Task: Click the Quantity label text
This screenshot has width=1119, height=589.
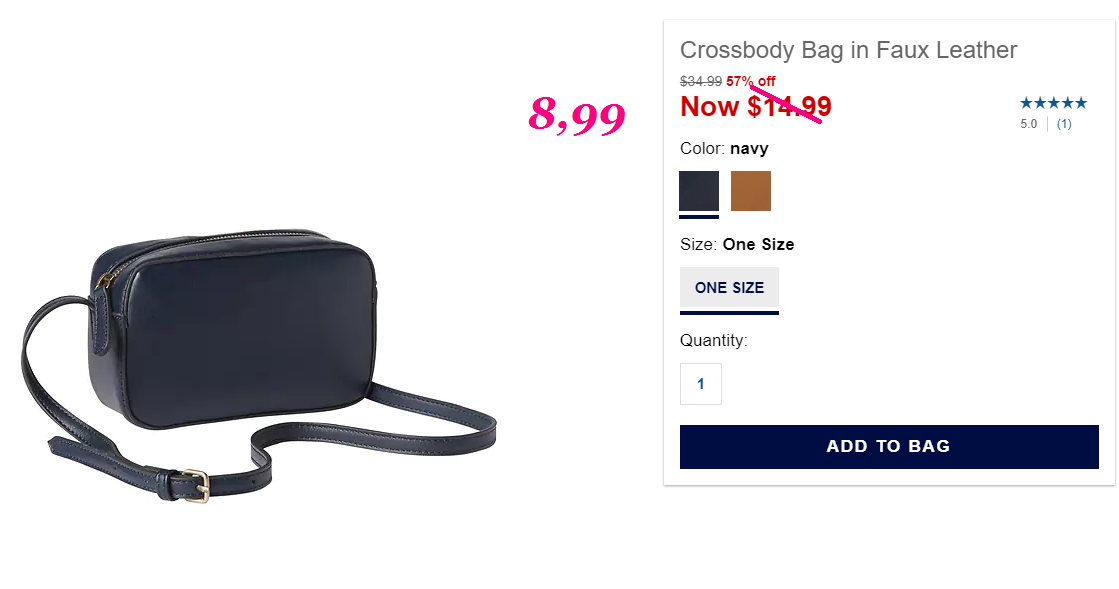Action: pyautogui.click(x=714, y=341)
